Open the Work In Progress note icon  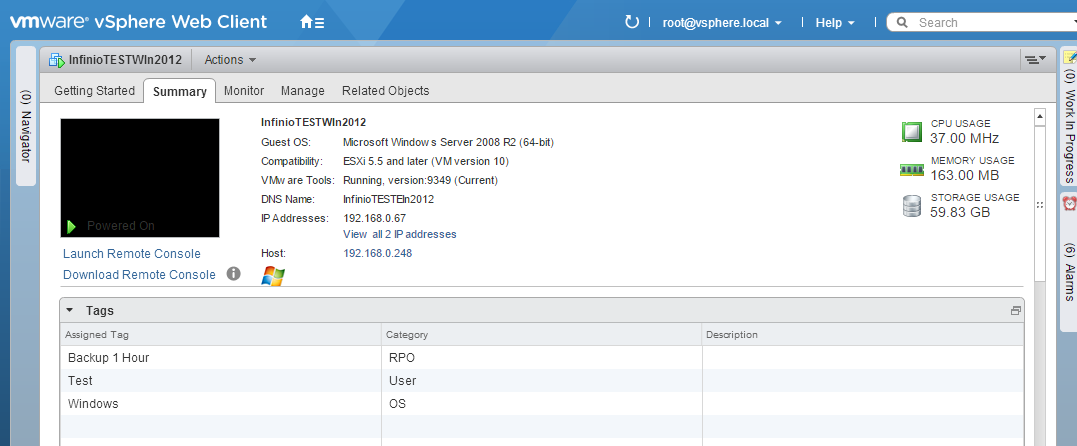[x=1069, y=58]
